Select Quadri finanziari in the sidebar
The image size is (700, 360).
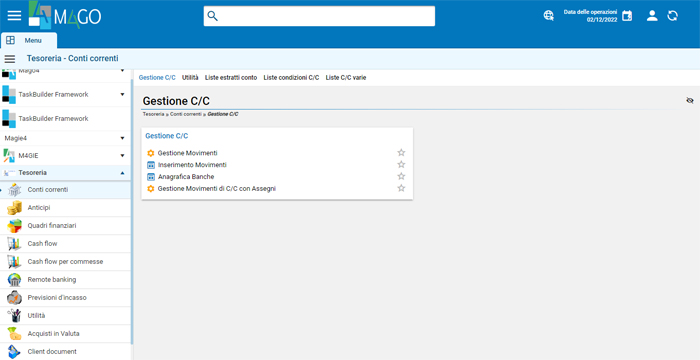click(x=65, y=226)
